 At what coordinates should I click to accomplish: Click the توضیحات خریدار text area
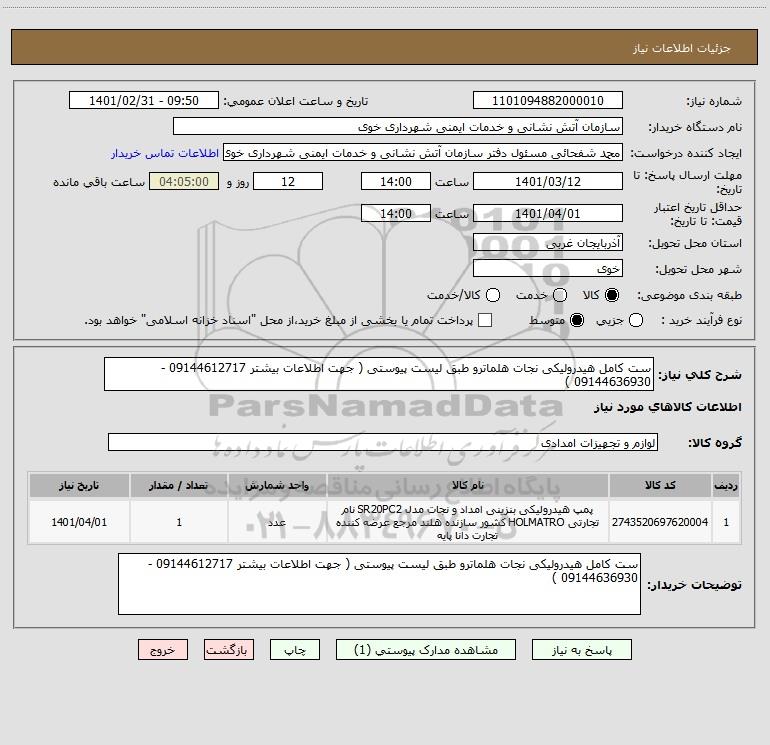click(x=379, y=584)
